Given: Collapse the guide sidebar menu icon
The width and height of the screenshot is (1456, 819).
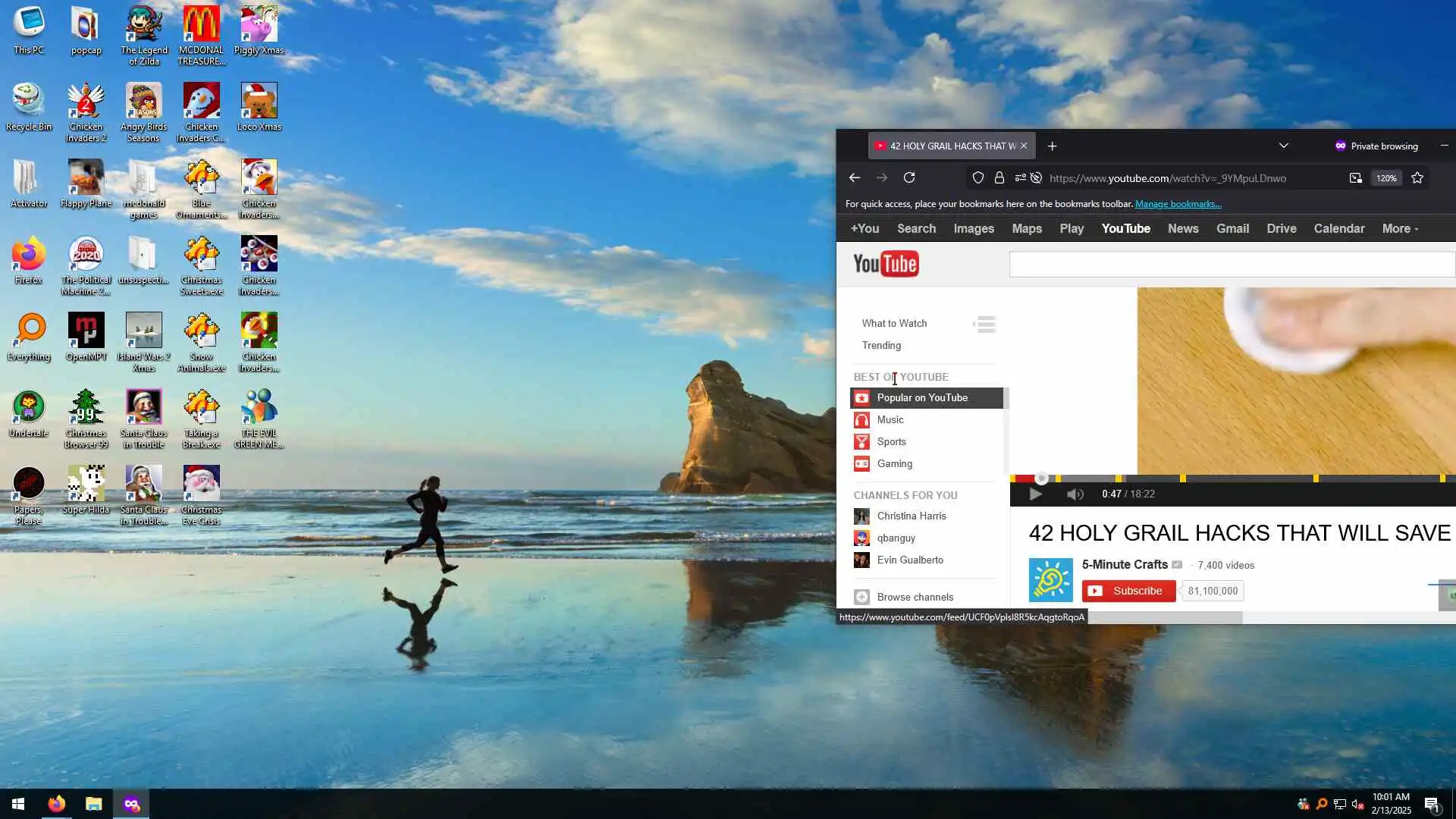Looking at the screenshot, I should 985,325.
